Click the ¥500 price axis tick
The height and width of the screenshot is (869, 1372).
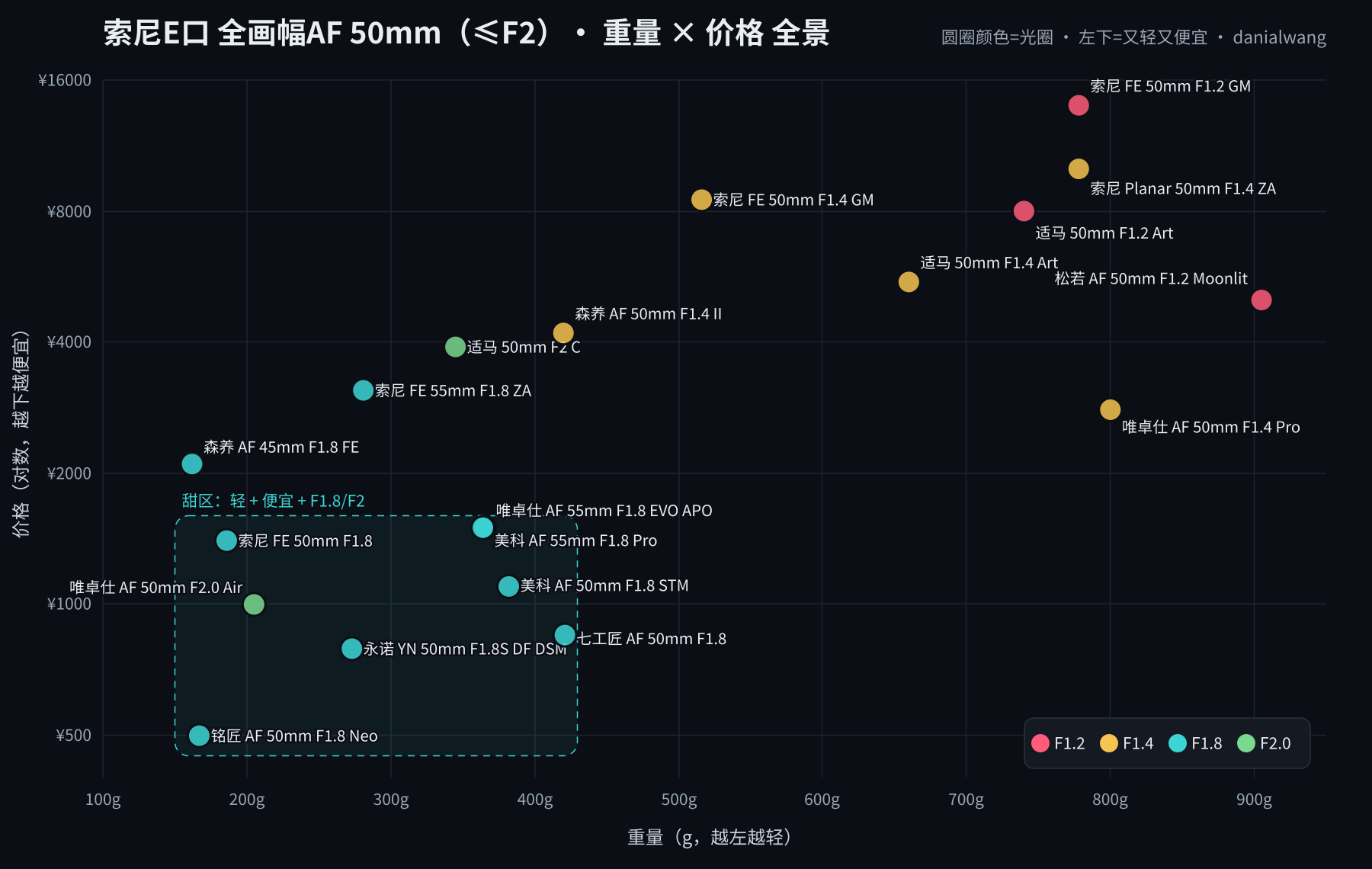[73, 736]
